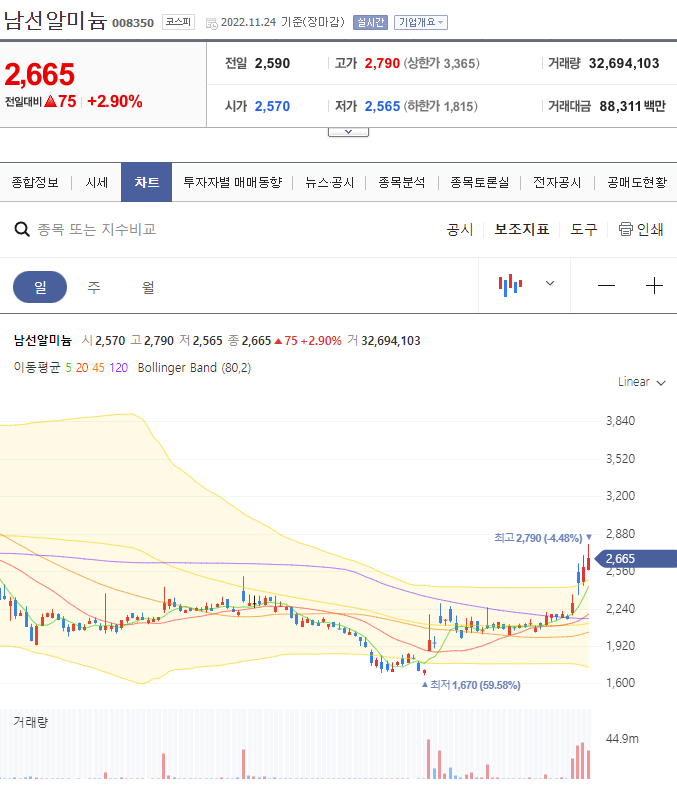This screenshot has height=789, width=677.
Task: Zoom out chart with minus icon
Action: click(606, 286)
